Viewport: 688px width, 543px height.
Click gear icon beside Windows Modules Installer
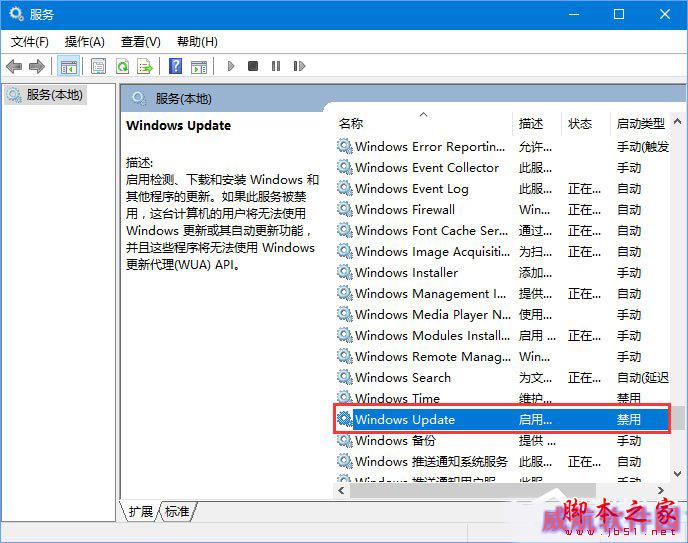click(345, 336)
